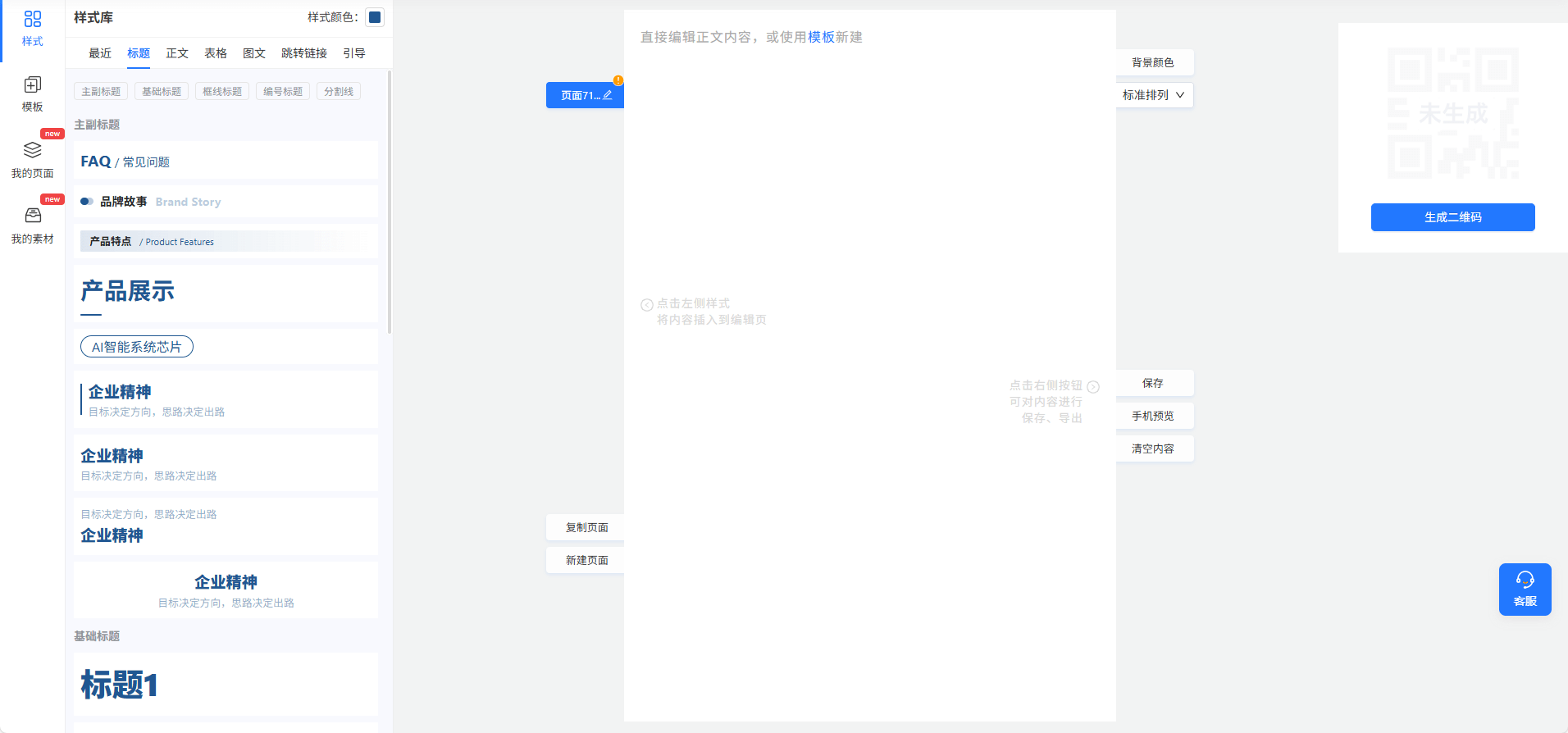1568x733 pixels.
Task: Select the 分割线 filter tag
Action: (x=338, y=92)
